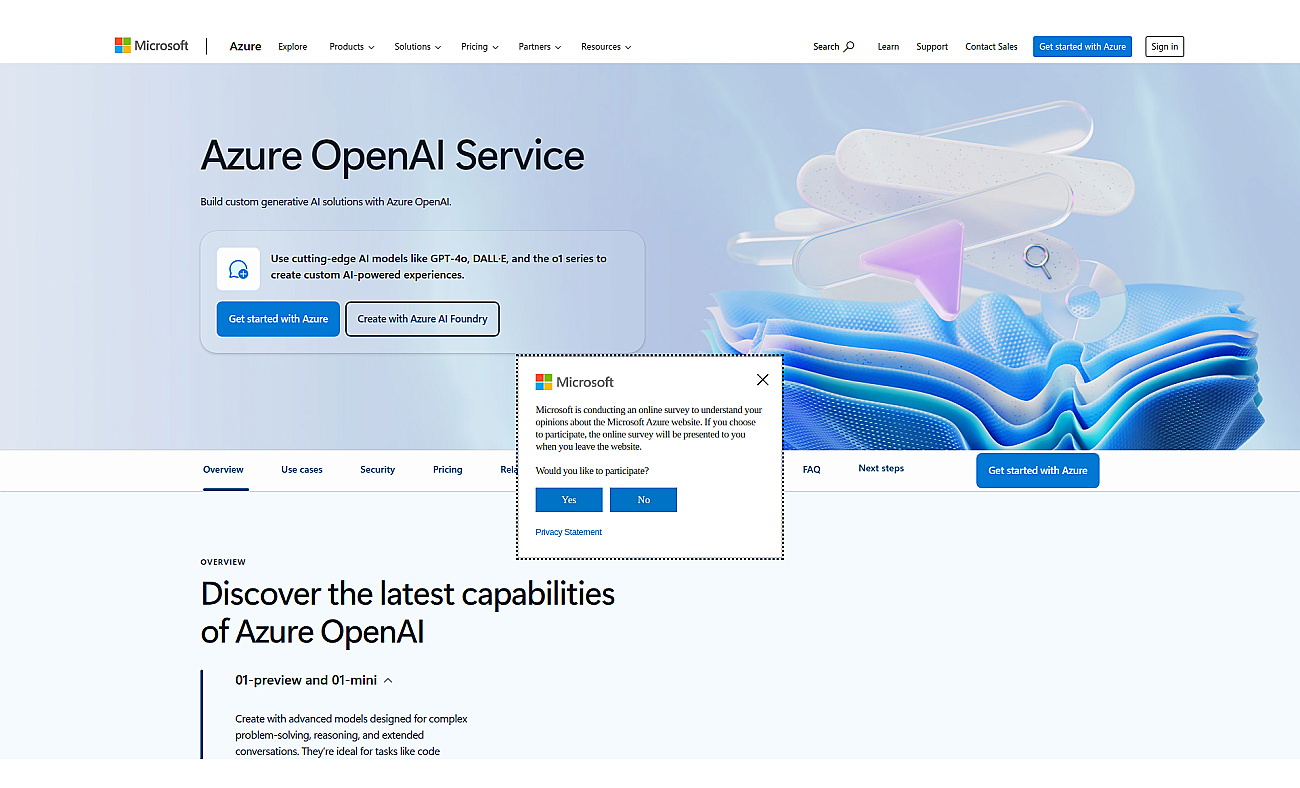Image resolution: width=1300 pixels, height=788 pixels.
Task: Open the Explore menu item
Action: (293, 47)
